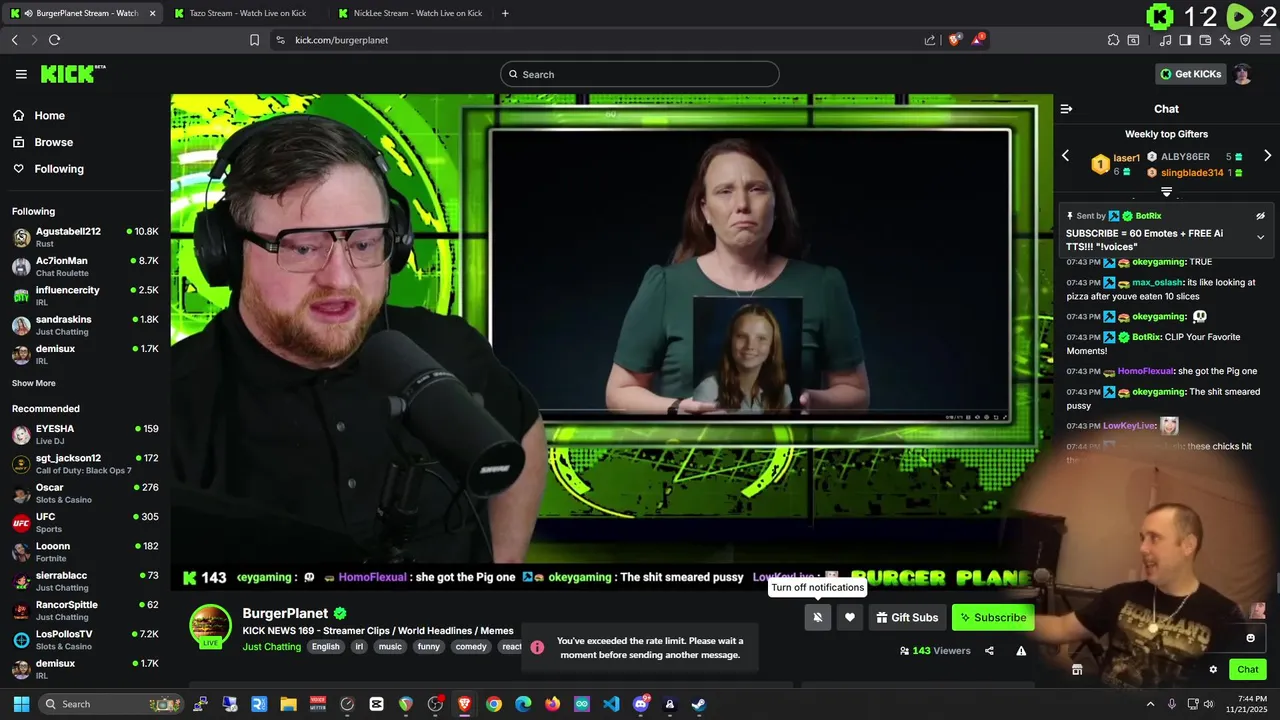
Task: Expand the gifters leaderboard handle
Action: coord(1166,191)
